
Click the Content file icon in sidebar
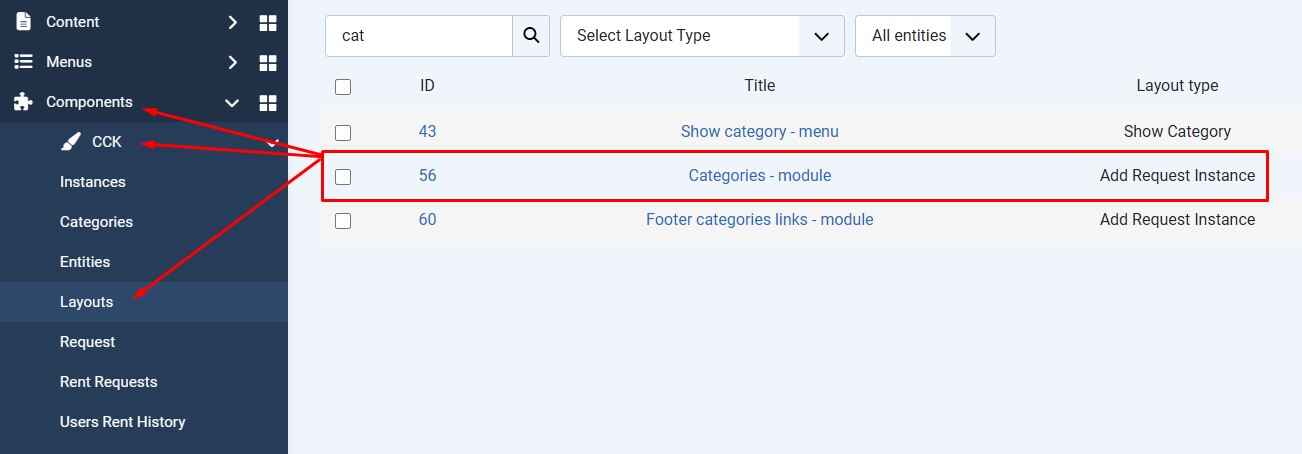tap(23, 22)
